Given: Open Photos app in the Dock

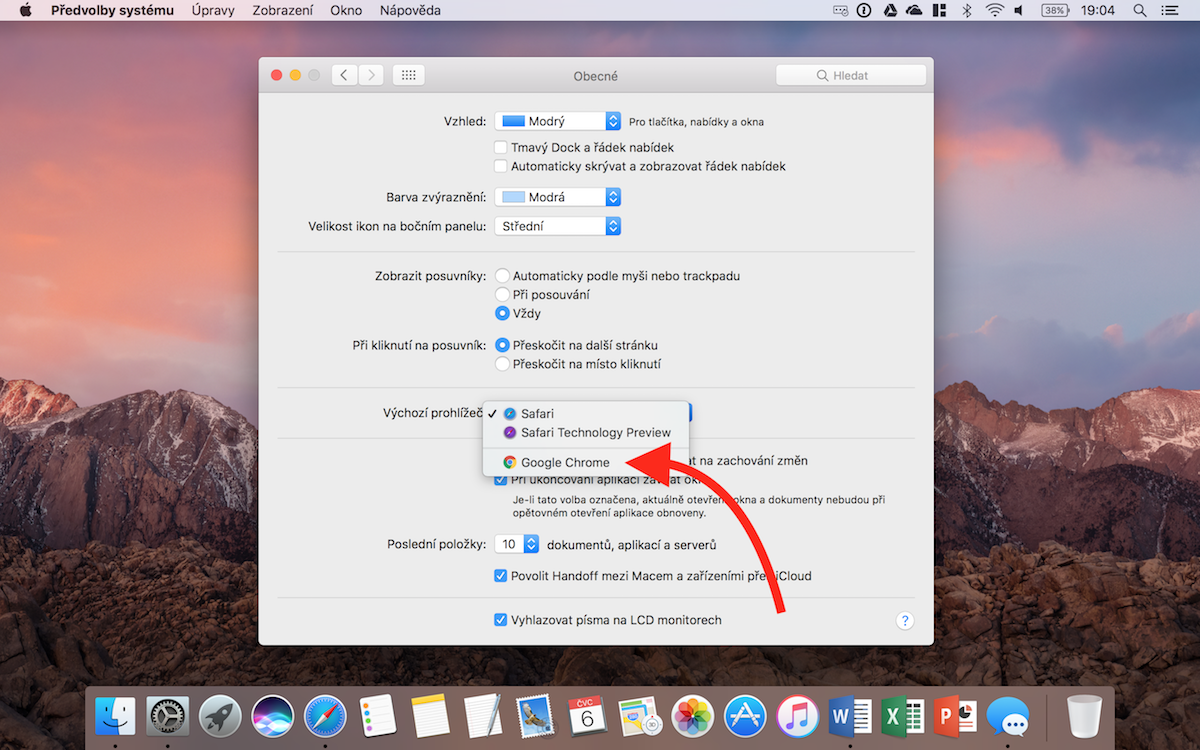Looking at the screenshot, I should tap(692, 716).
